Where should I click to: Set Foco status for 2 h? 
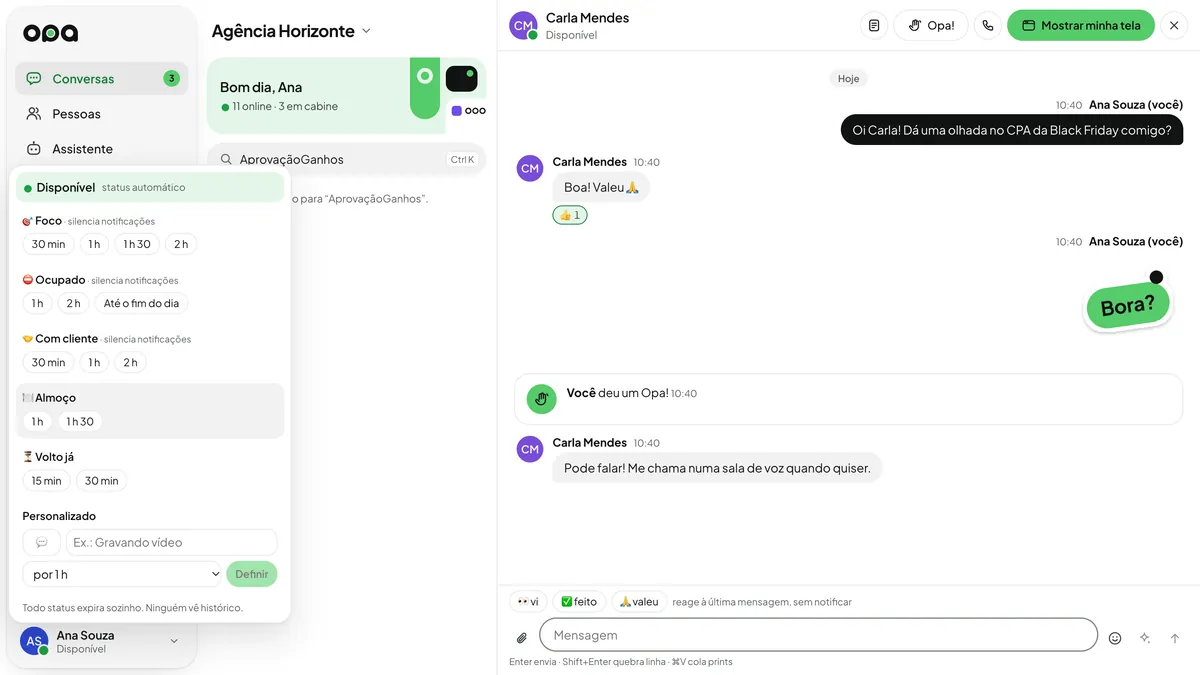181,244
